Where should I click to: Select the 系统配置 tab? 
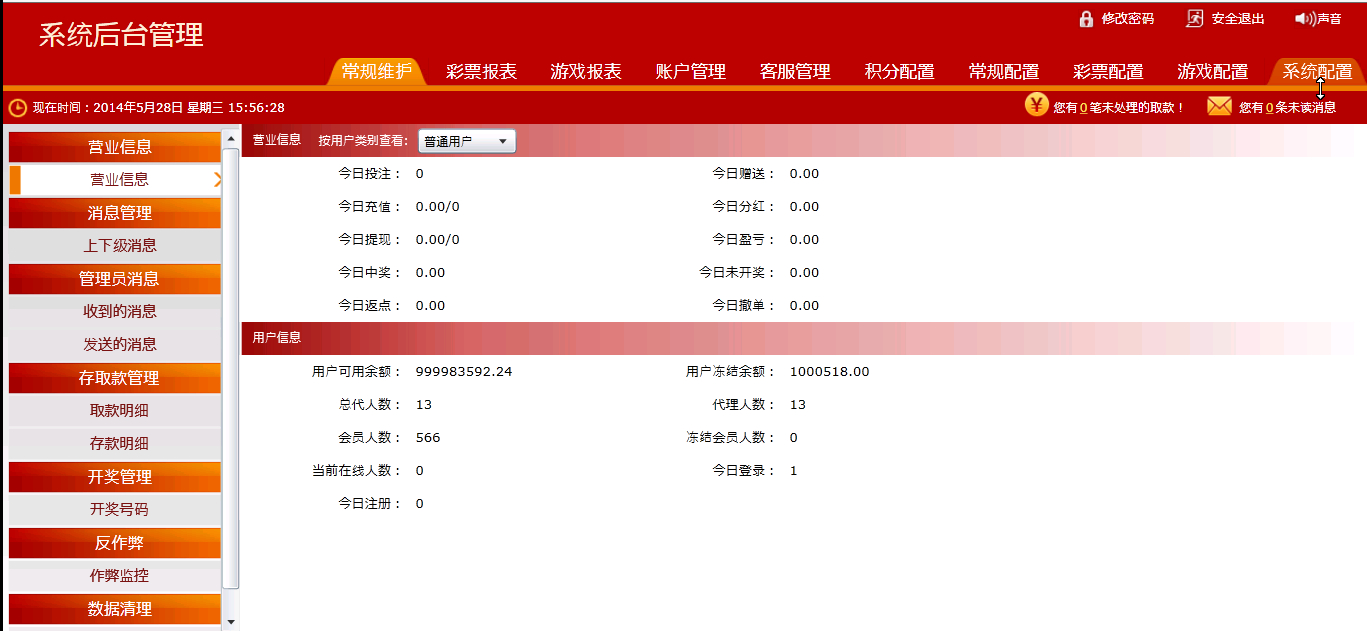pyautogui.click(x=1317, y=72)
